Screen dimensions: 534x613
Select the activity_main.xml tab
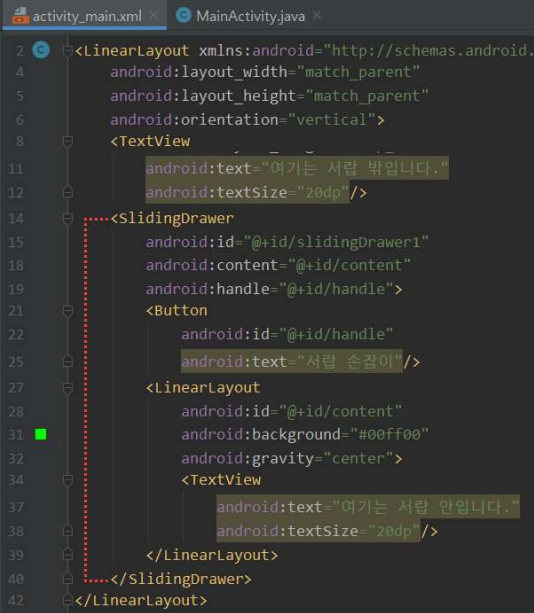click(84, 16)
